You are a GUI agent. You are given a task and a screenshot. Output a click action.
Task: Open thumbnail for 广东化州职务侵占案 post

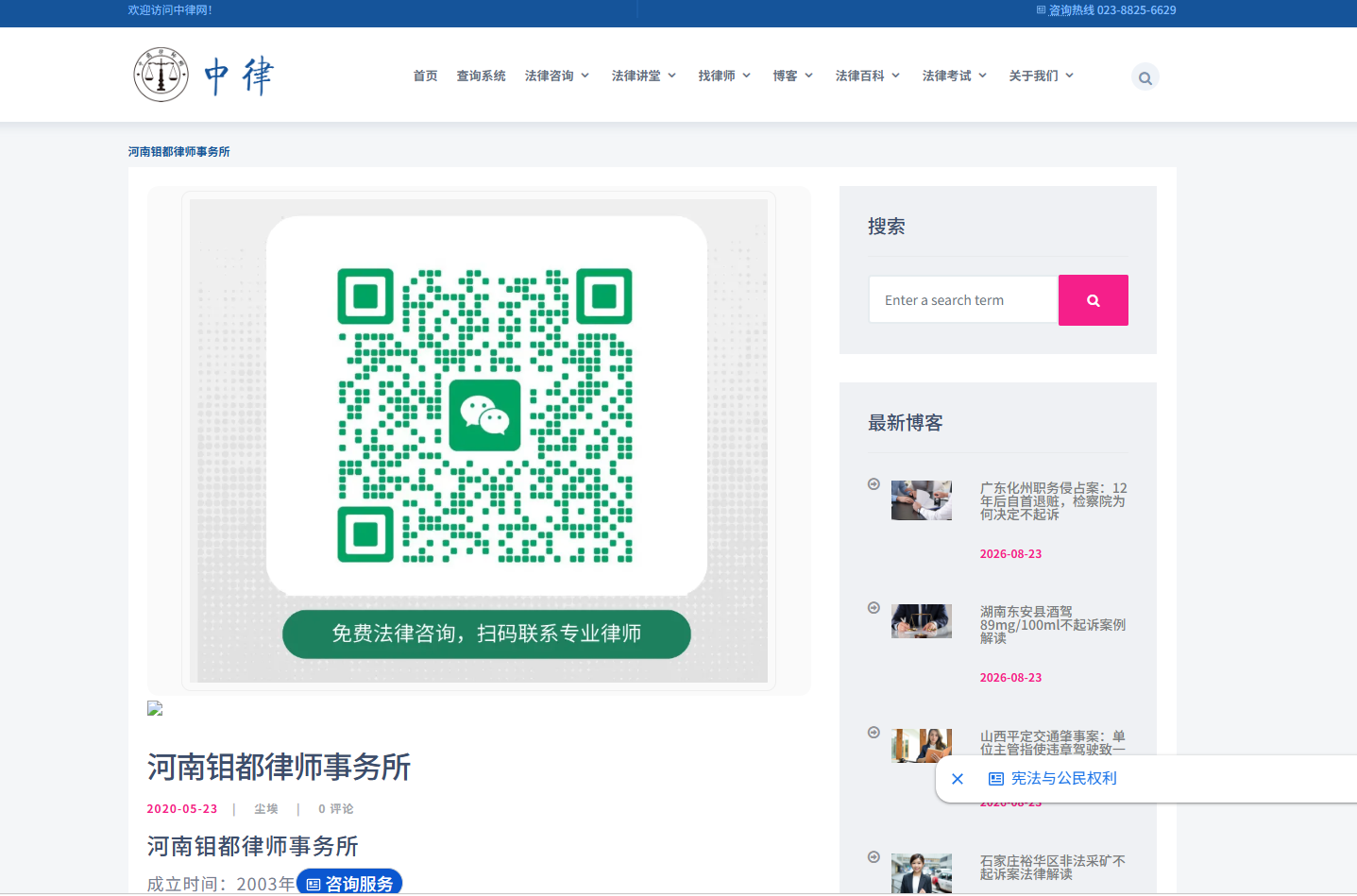tap(922, 500)
